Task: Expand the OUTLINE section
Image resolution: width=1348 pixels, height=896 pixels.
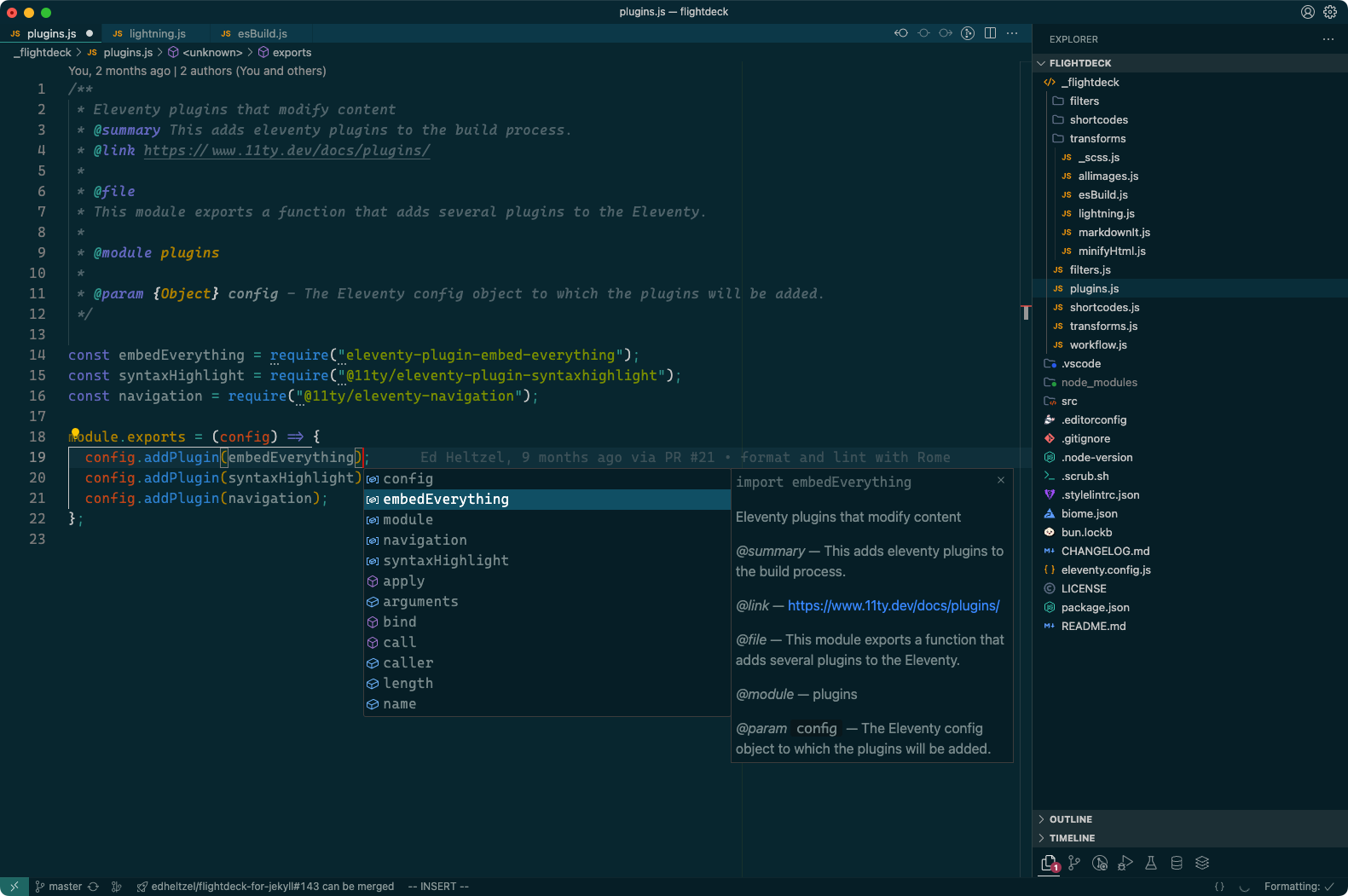Action: tap(1070, 819)
